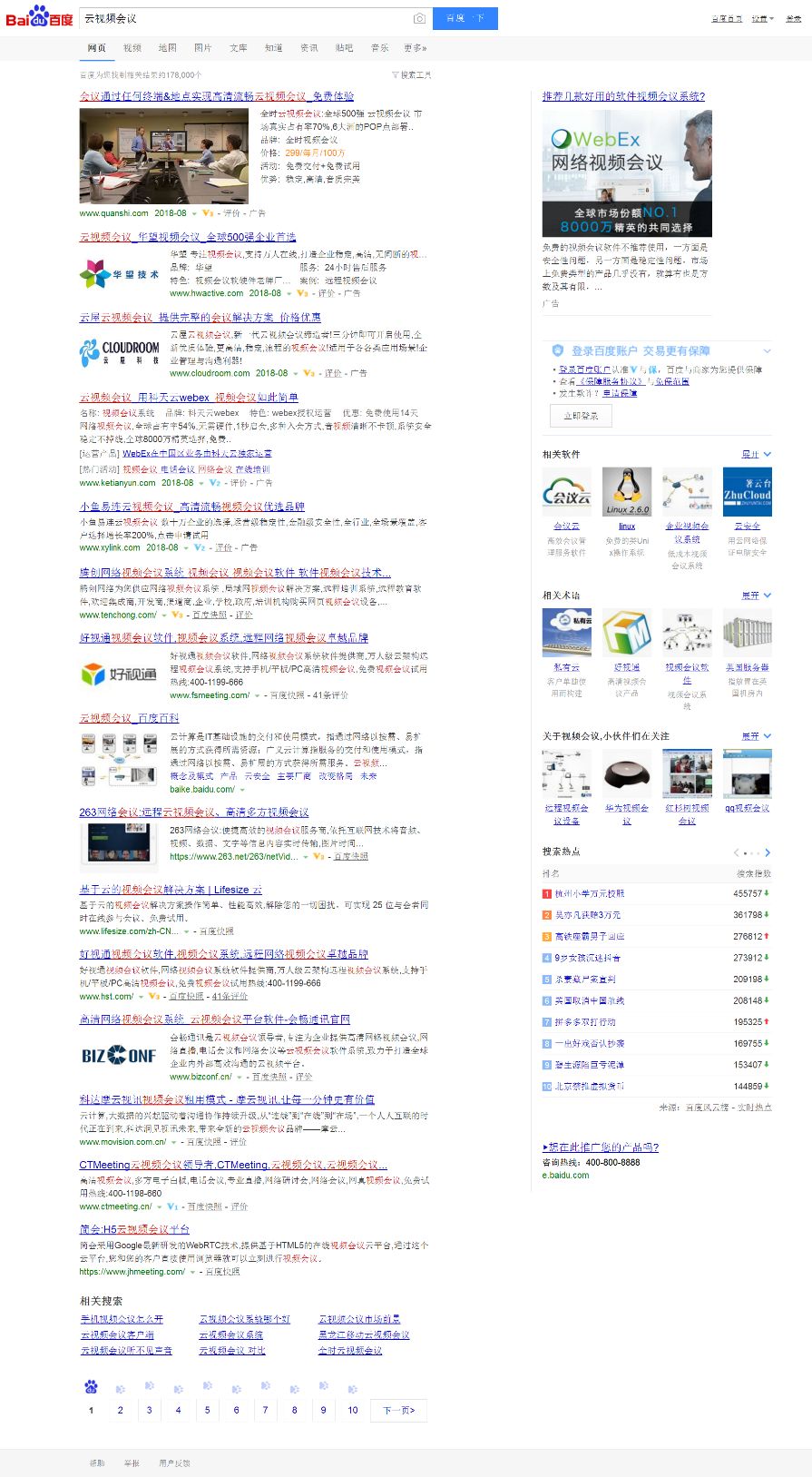
Task: Click the 申请保障 link
Action: tap(620, 393)
